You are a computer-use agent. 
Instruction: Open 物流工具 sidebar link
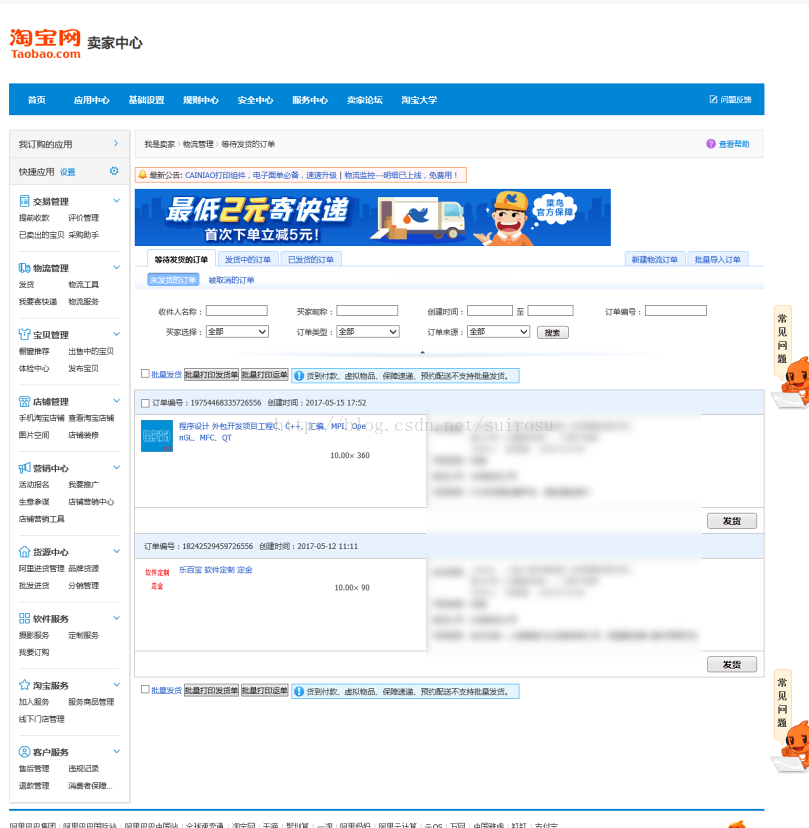coord(83,284)
